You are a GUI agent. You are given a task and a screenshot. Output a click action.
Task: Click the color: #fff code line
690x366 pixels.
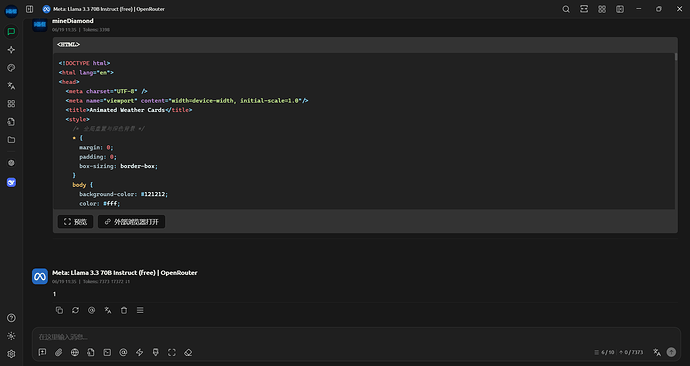point(99,204)
